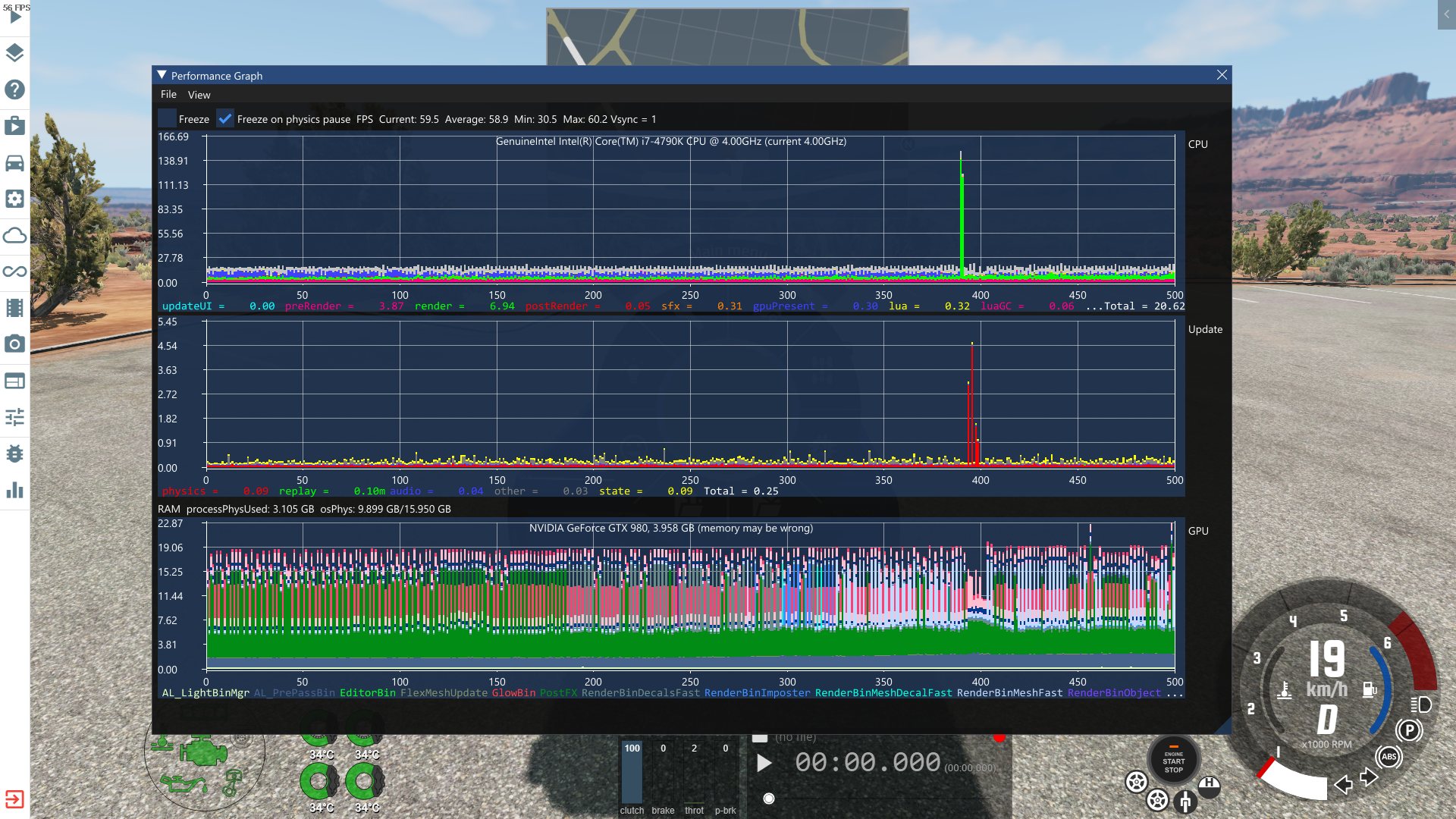The height and width of the screenshot is (819, 1456).
Task: Click the Update graph plot area
Action: click(x=690, y=394)
